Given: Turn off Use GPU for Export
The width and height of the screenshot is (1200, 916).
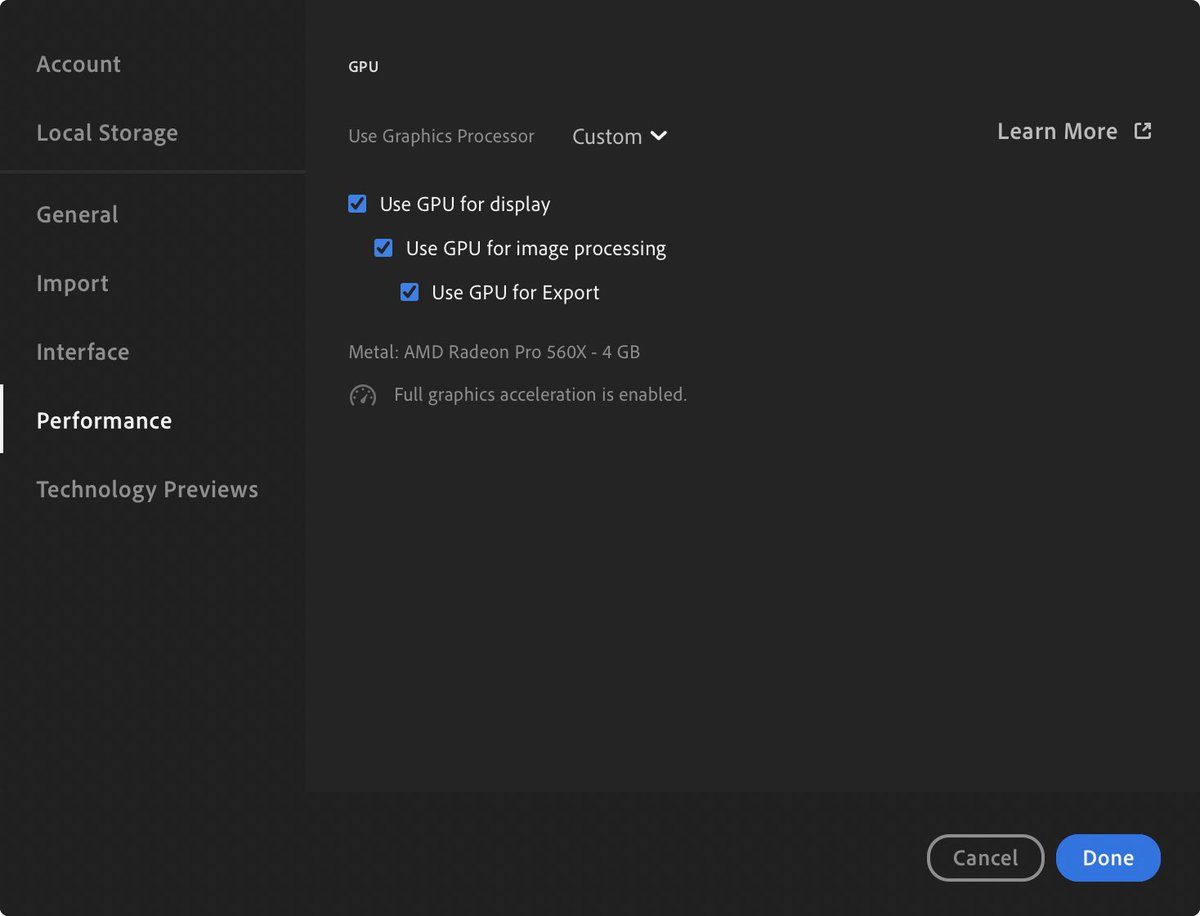Looking at the screenshot, I should pos(409,291).
